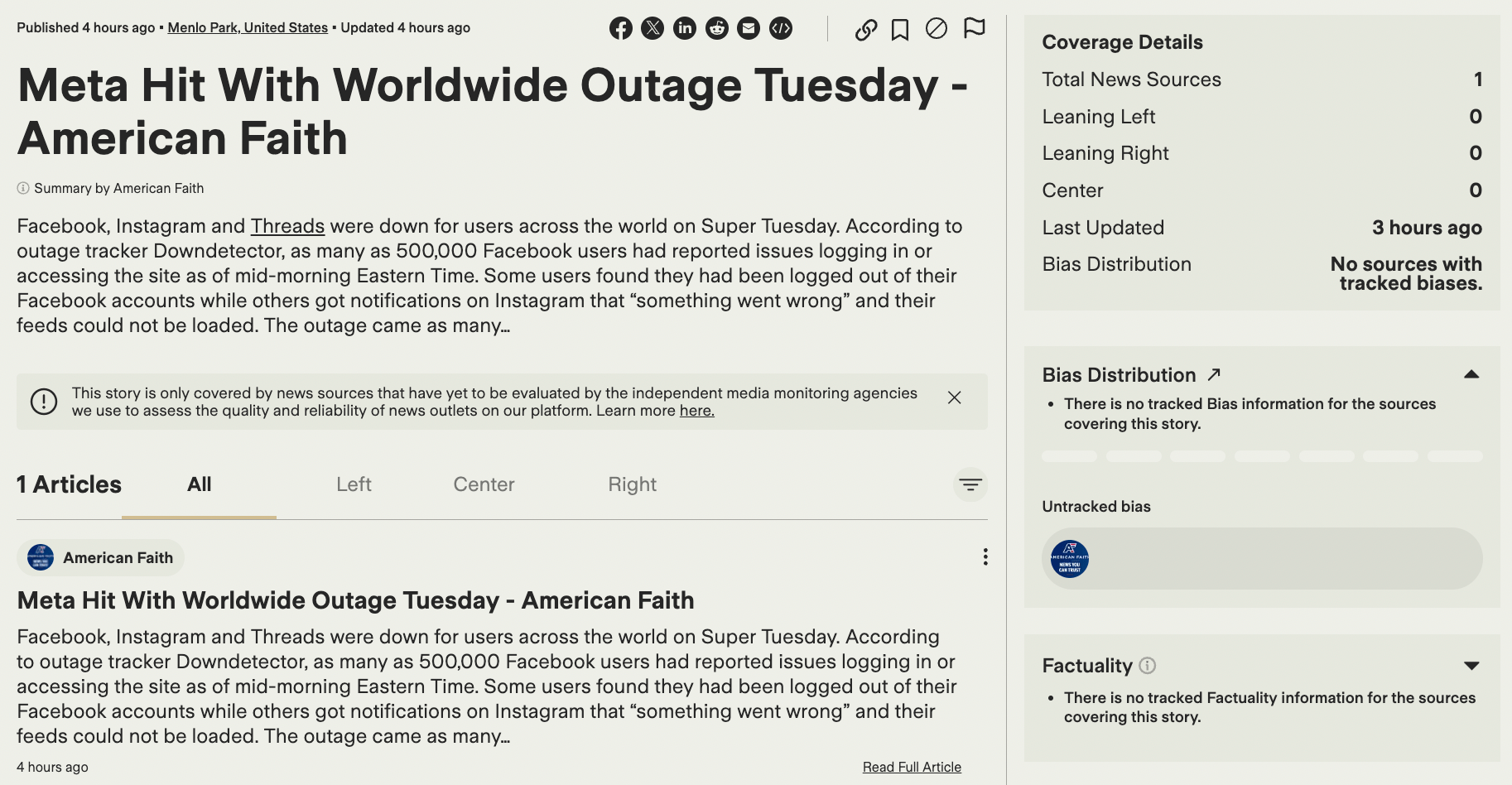The image size is (1512, 785).
Task: Share the article by email icon
Action: pyautogui.click(x=749, y=29)
